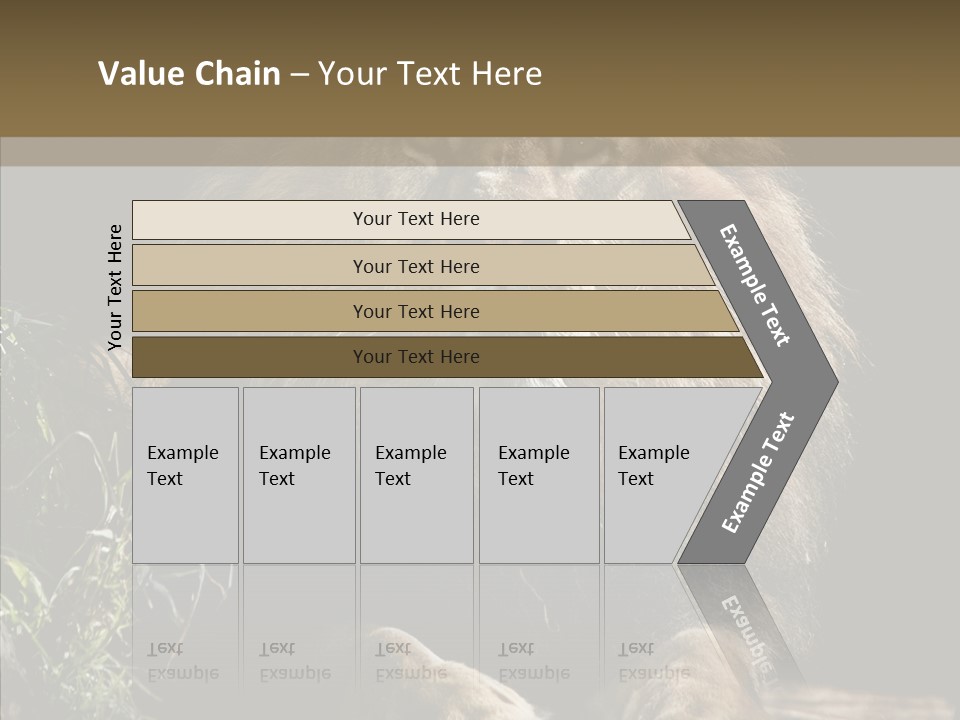Choose the middle "Example Text" box
This screenshot has width=960, height=720.
pyautogui.click(x=416, y=475)
